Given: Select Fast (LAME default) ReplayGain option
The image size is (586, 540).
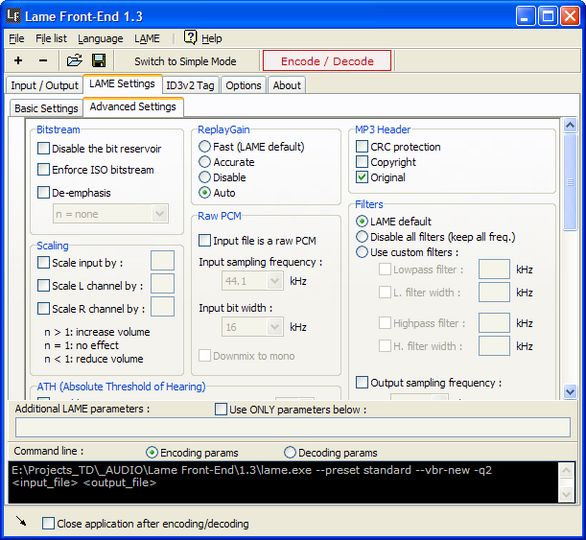Looking at the screenshot, I should [204, 146].
